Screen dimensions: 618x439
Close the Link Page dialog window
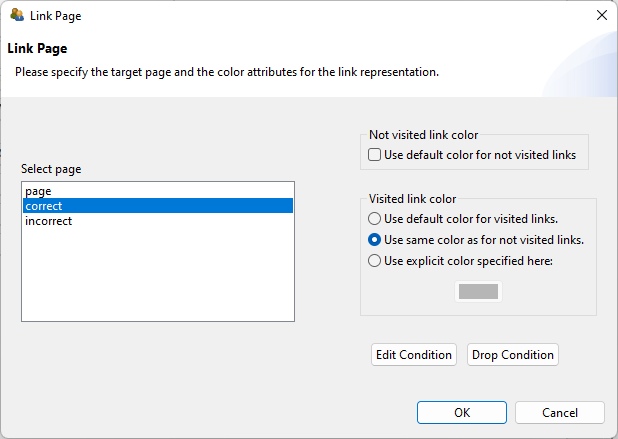click(x=601, y=16)
